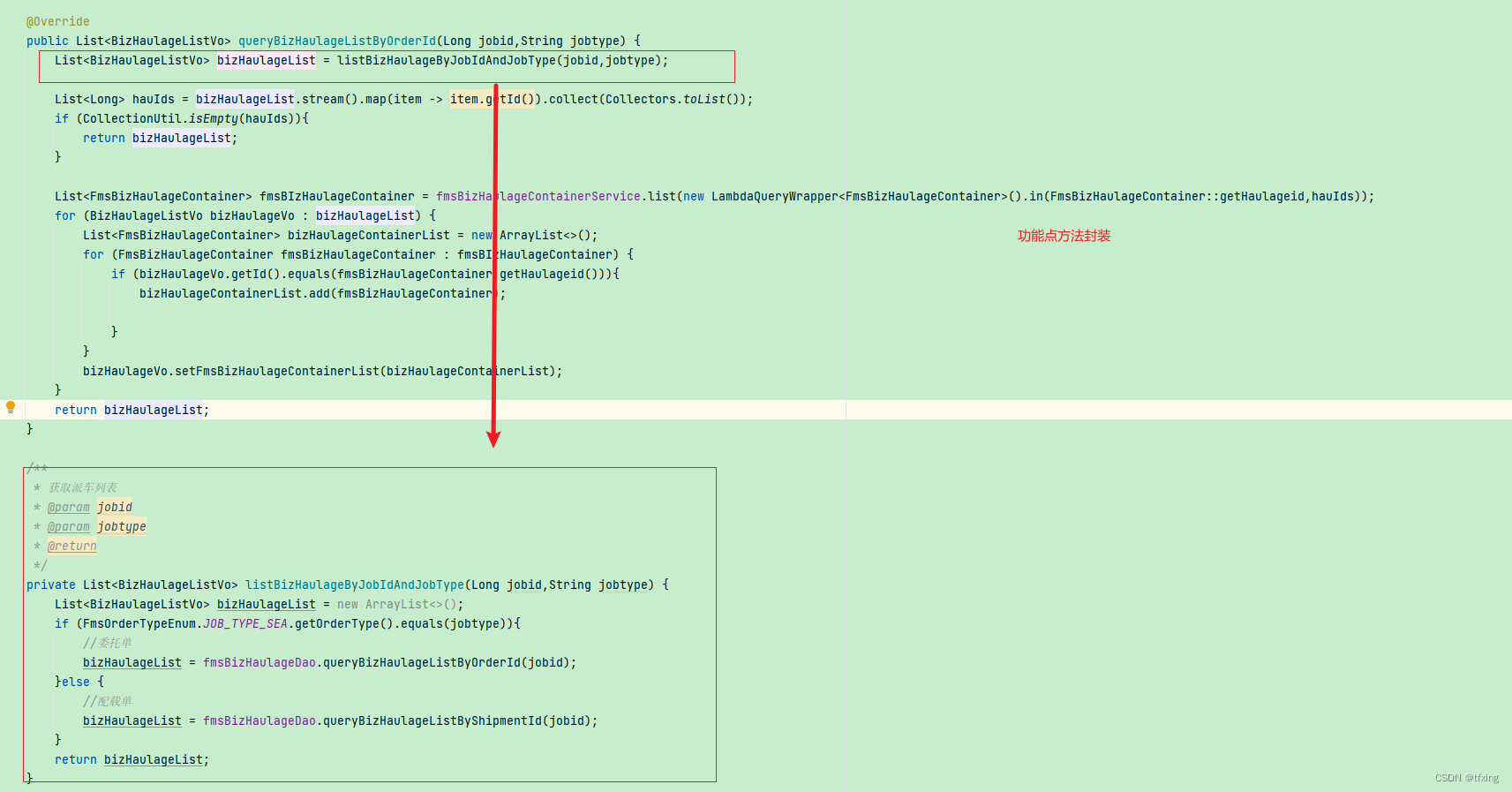The image size is (1512, 792).
Task: Click inner for loop over fmsBIzHaulageContainer
Action: 358,254
